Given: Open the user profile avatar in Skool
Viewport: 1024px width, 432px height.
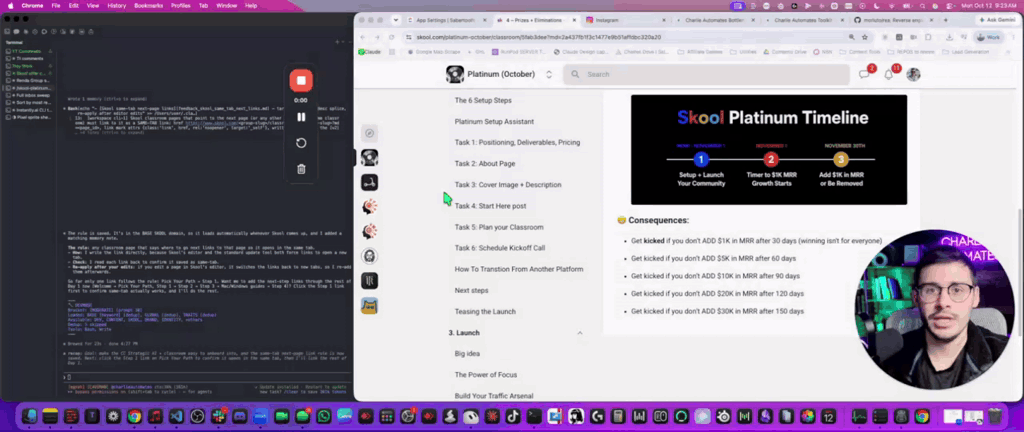Looking at the screenshot, I should pos(913,74).
